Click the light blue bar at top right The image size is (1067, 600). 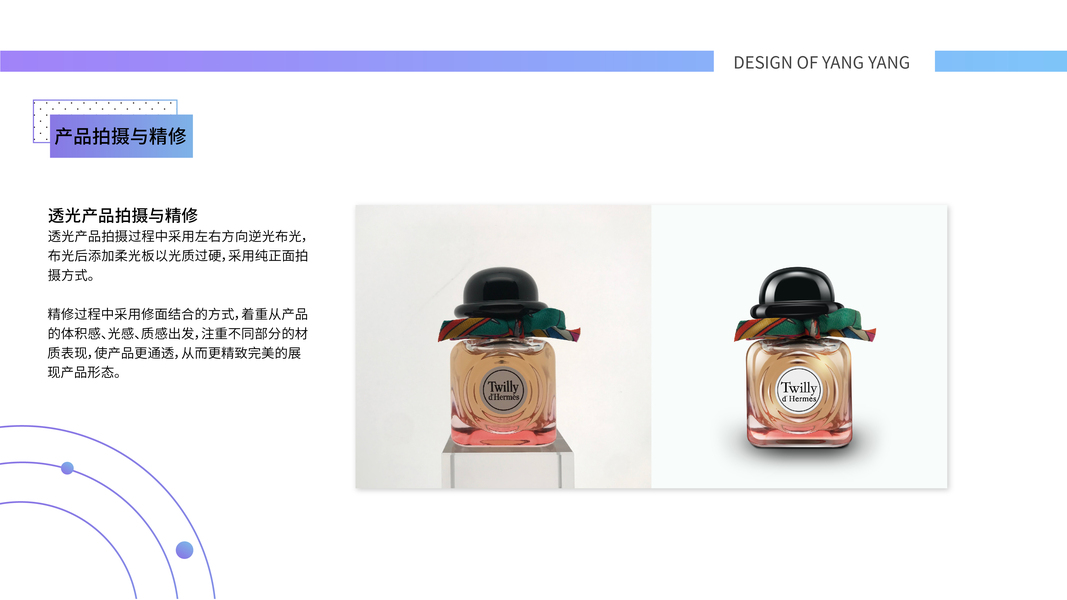(x=1001, y=61)
